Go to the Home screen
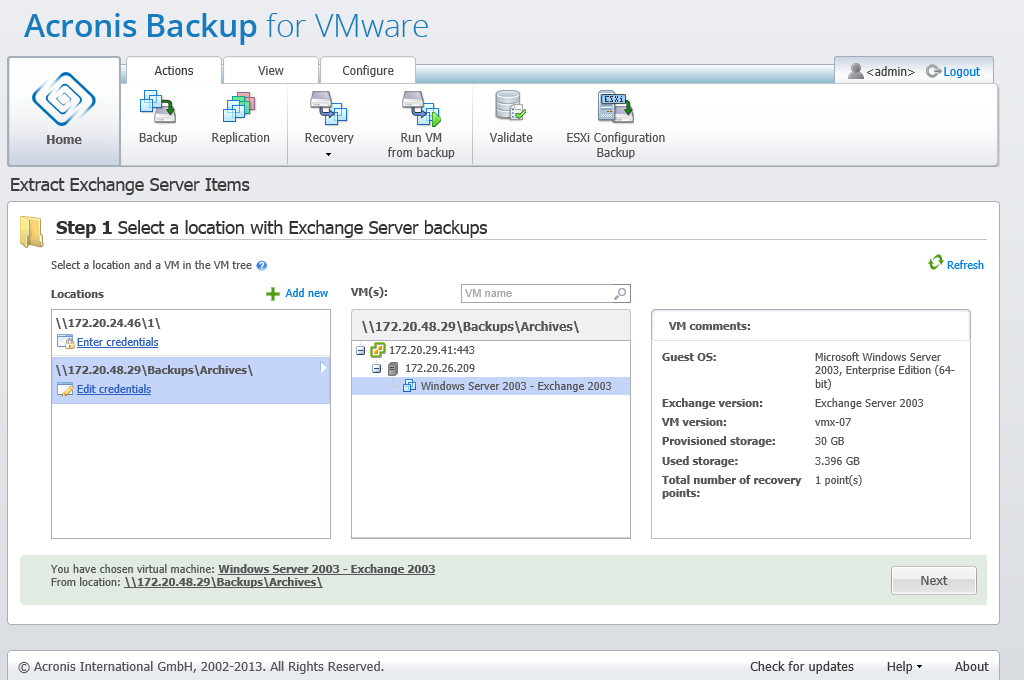Screen dimensions: 1024x680 pyautogui.click(x=64, y=110)
